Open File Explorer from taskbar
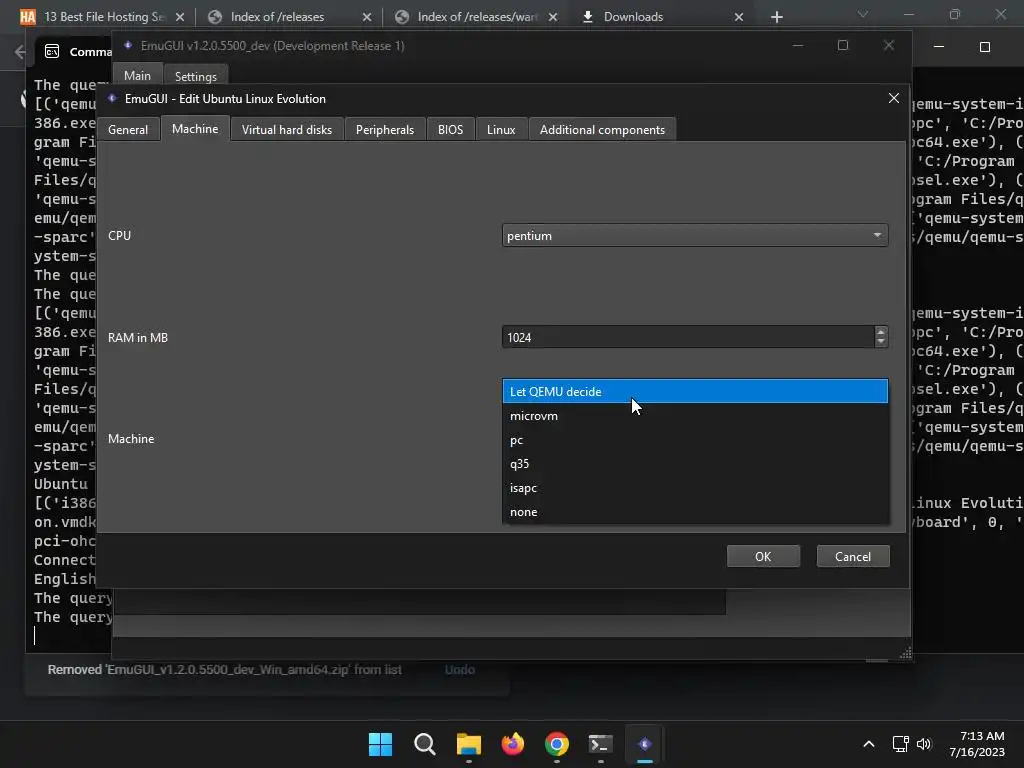The image size is (1024, 768). (x=469, y=744)
